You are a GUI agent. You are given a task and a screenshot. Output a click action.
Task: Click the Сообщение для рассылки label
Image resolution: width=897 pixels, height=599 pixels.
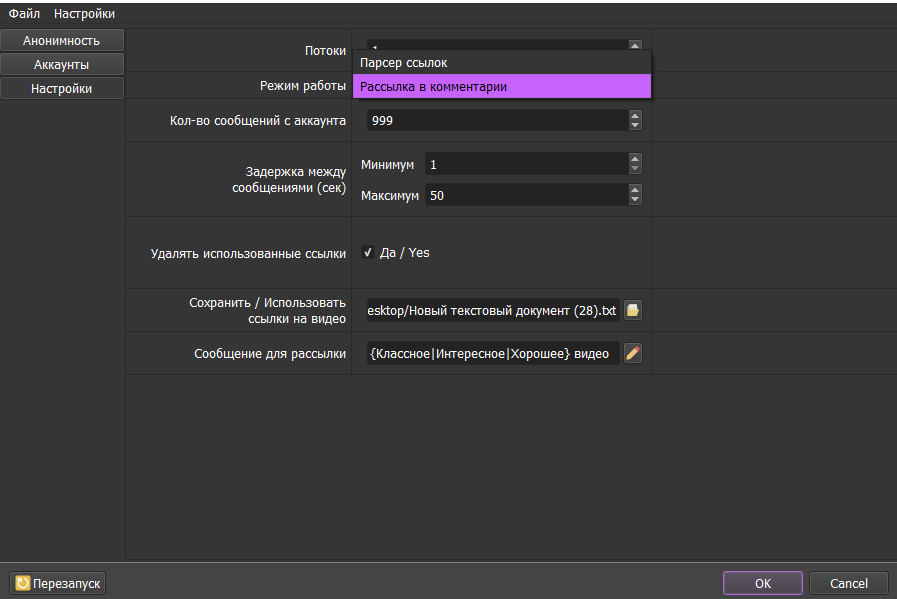click(x=269, y=354)
